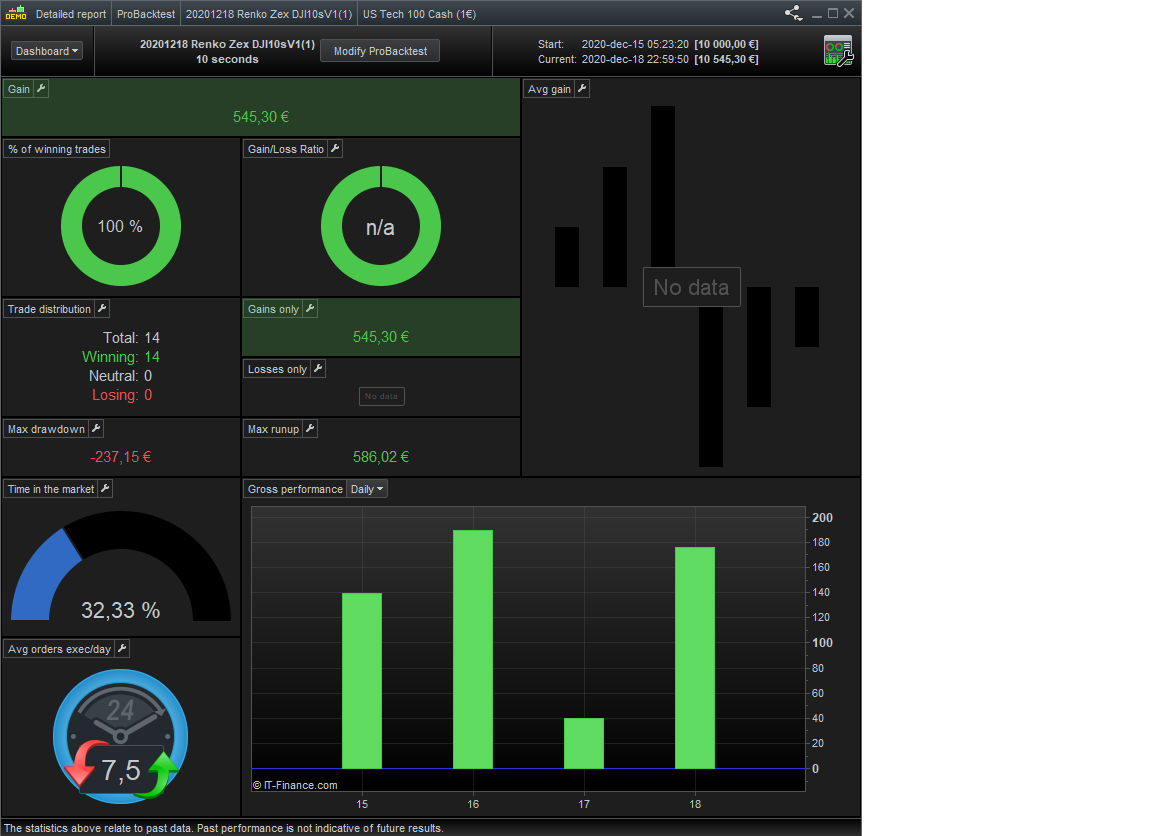The width and height of the screenshot is (1152, 836).
Task: Click the 32,33 % time in market gauge
Action: tap(120, 566)
